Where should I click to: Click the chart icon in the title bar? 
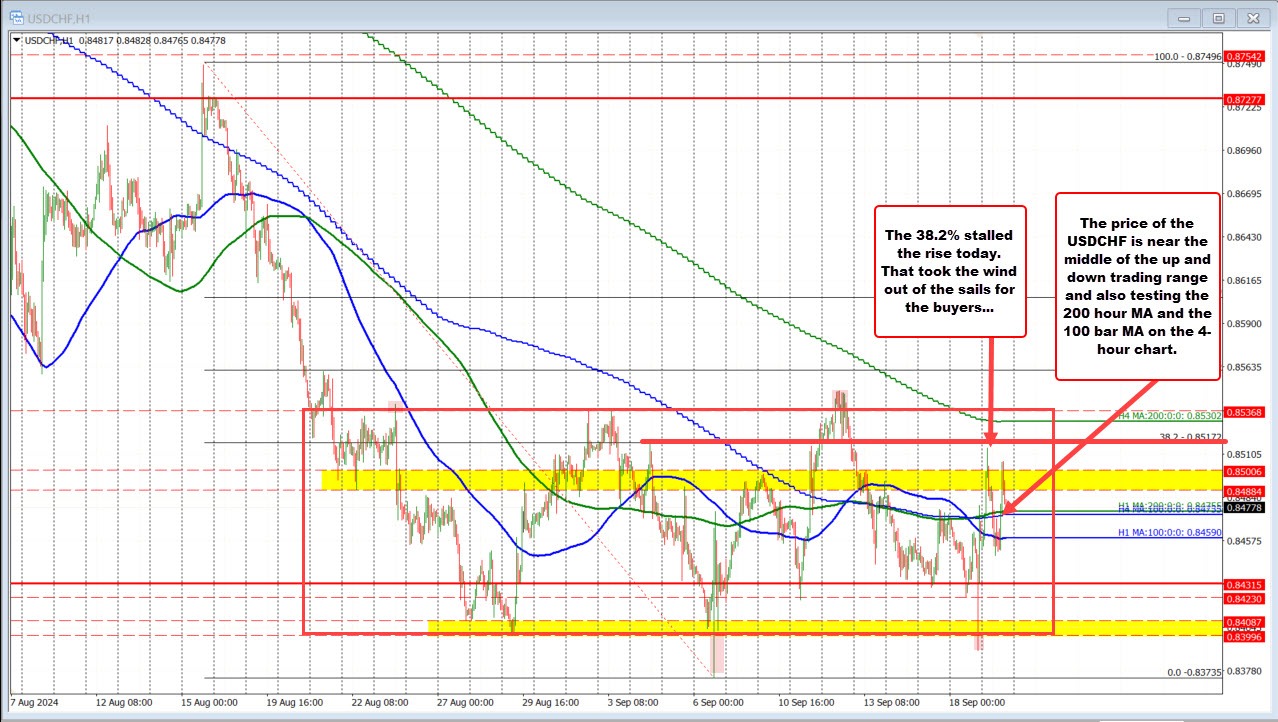point(12,17)
